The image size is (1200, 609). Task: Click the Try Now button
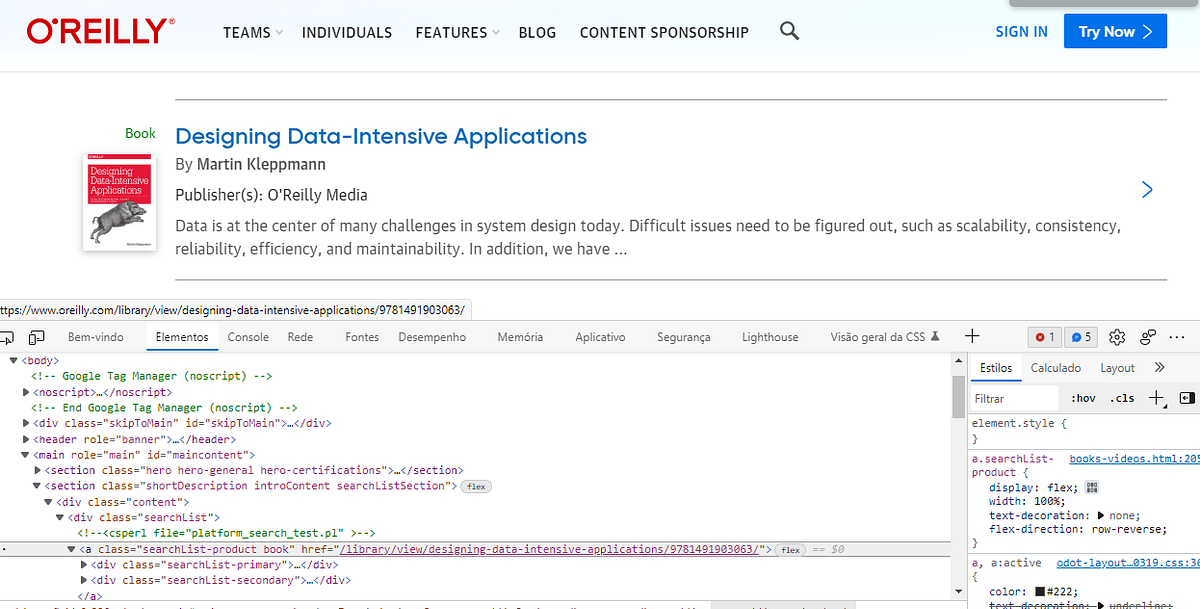coord(1115,32)
